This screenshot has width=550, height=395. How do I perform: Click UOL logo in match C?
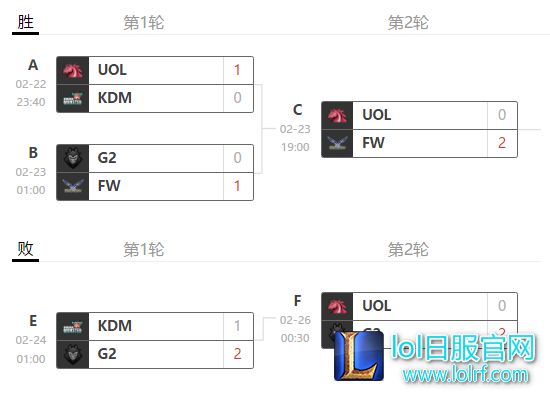pyautogui.click(x=337, y=115)
